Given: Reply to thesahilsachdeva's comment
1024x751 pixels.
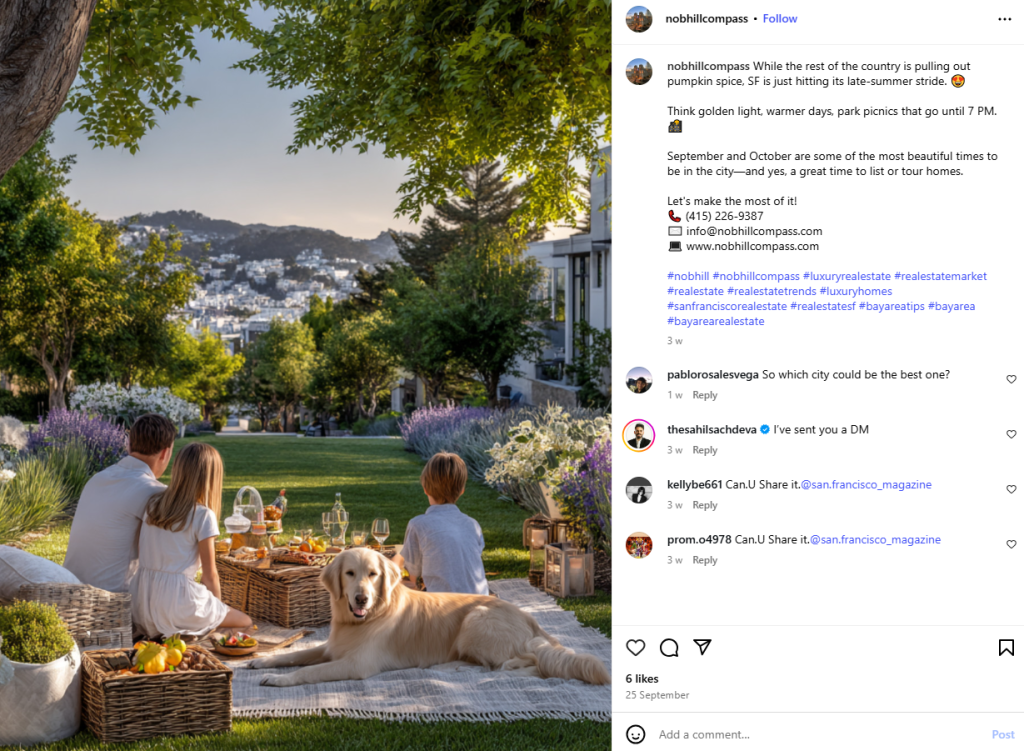Looking at the screenshot, I should tap(705, 449).
